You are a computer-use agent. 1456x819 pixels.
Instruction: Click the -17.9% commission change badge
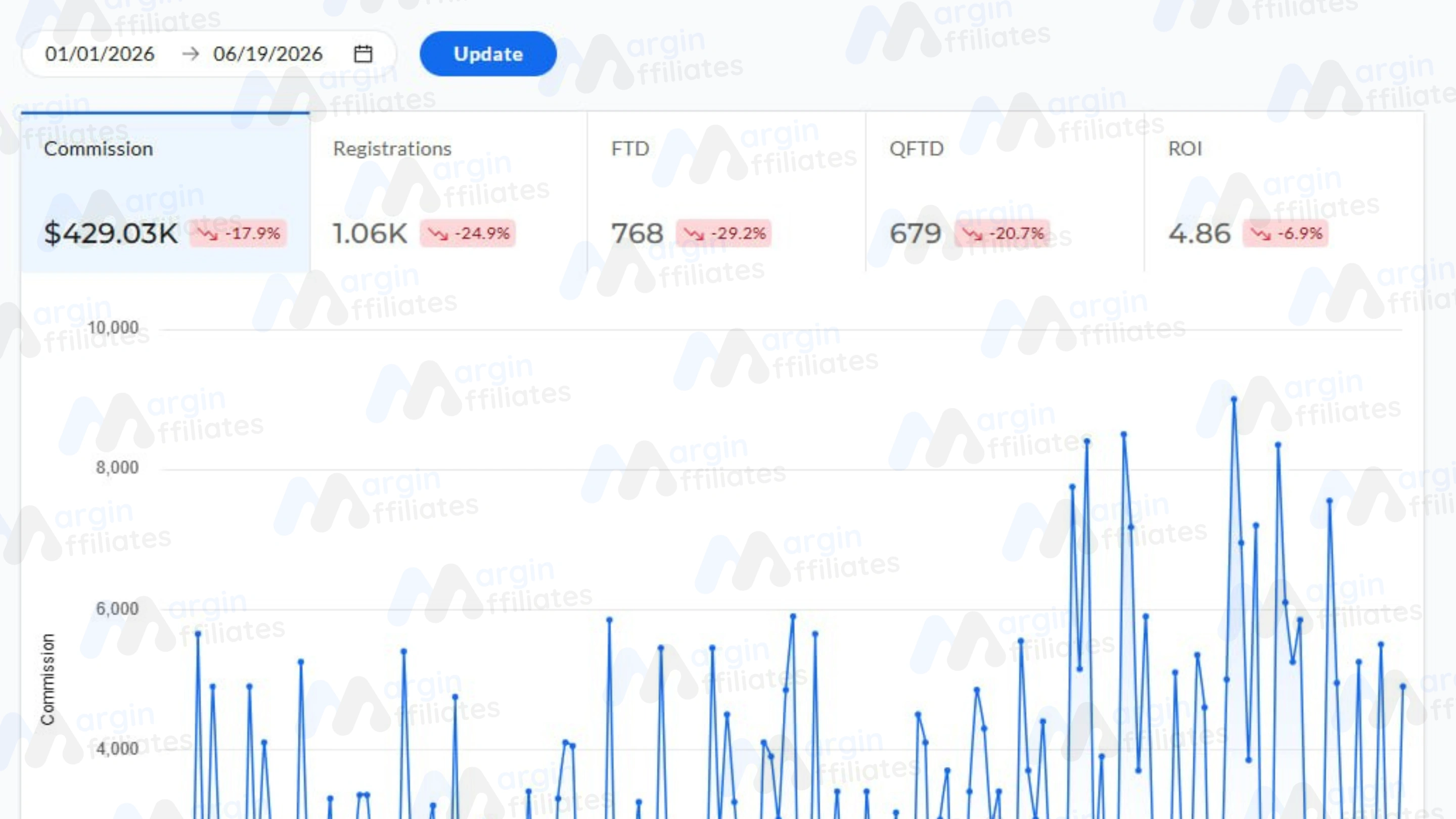coord(238,234)
